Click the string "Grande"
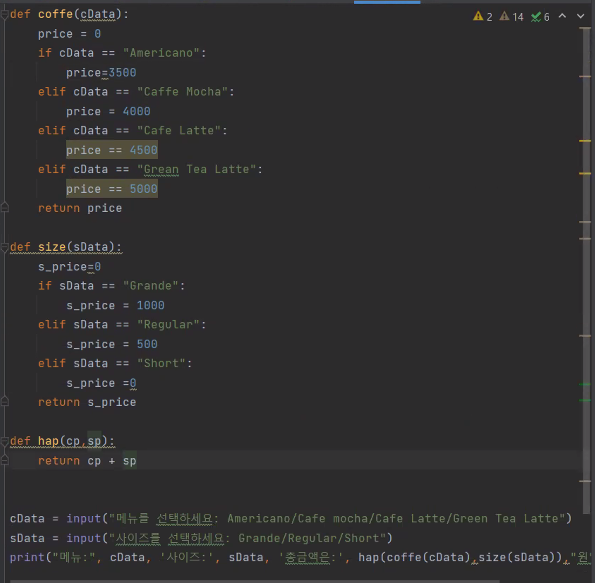This screenshot has width=595, height=583. click(151, 286)
